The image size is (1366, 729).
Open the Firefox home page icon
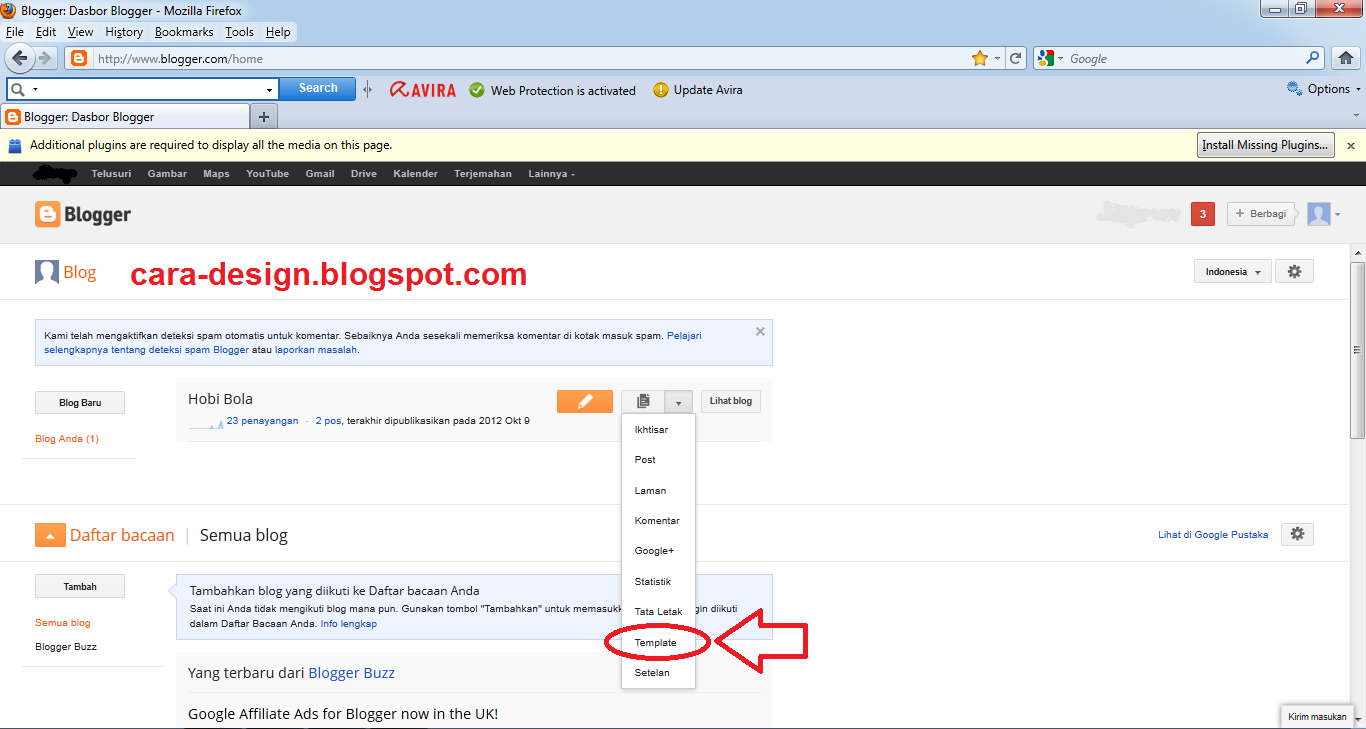pos(1346,58)
